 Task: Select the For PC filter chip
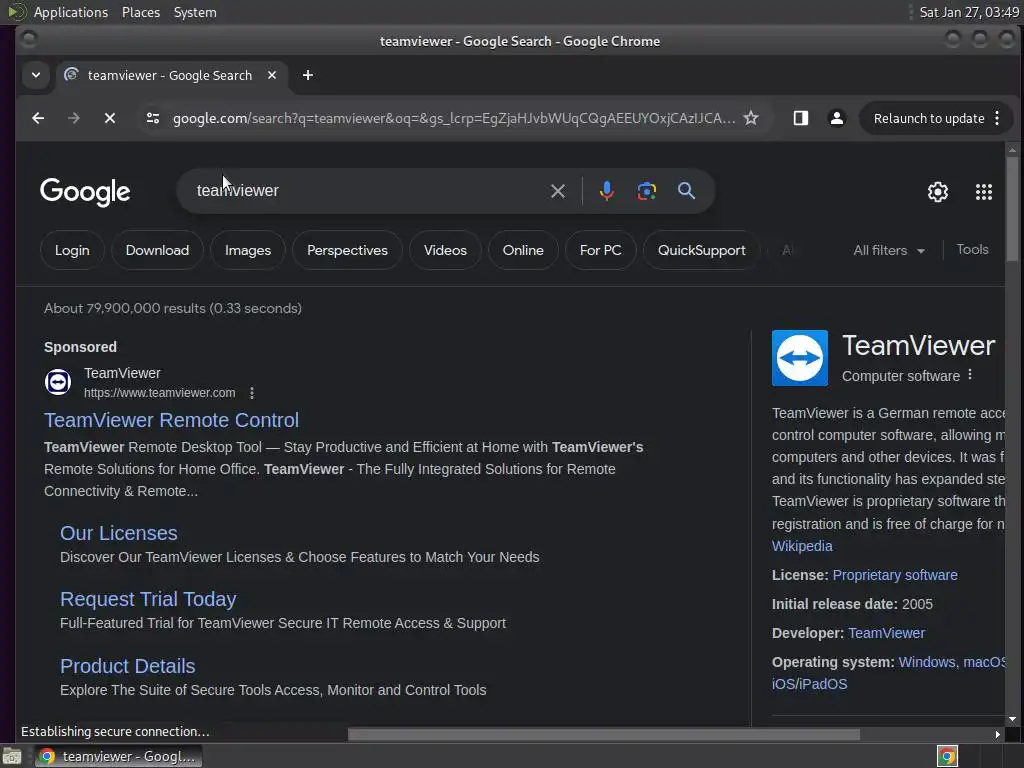click(x=600, y=250)
